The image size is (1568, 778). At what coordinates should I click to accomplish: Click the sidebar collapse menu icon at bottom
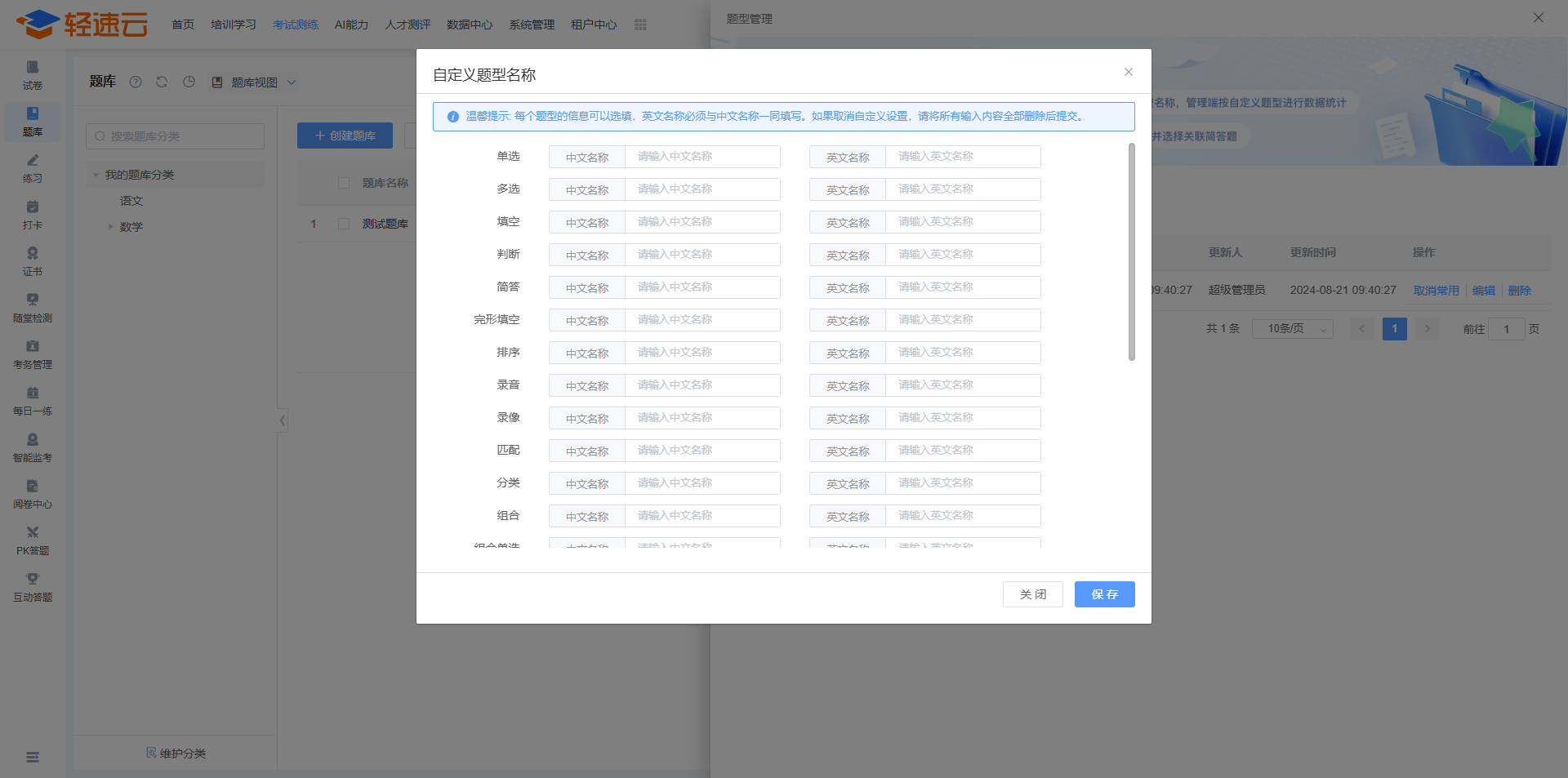pos(33,757)
